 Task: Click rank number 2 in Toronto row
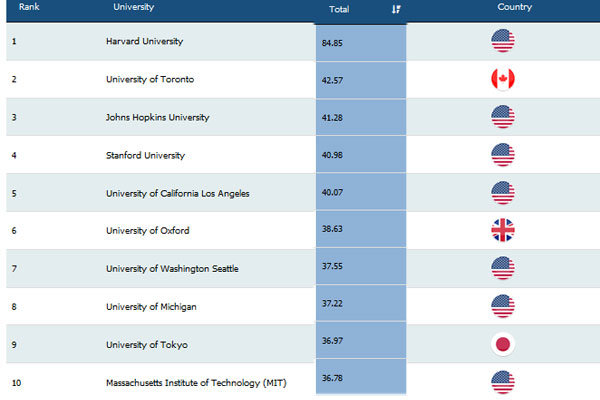(14, 79)
